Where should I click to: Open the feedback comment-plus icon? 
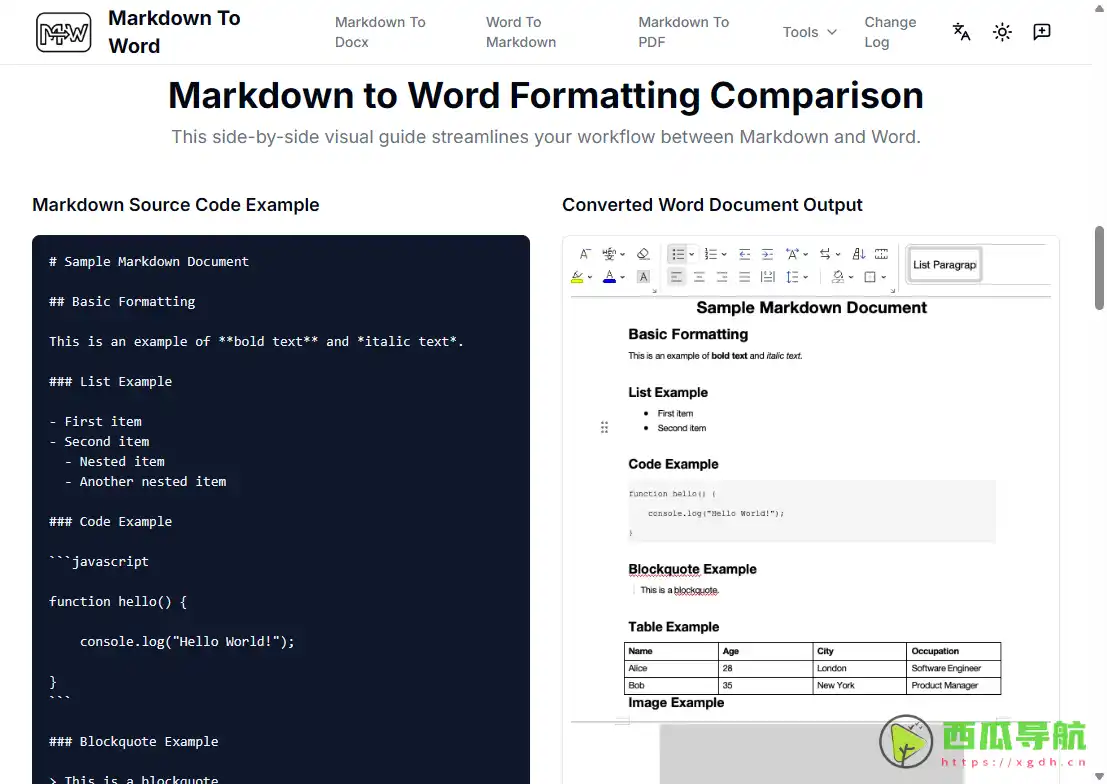(x=1041, y=32)
